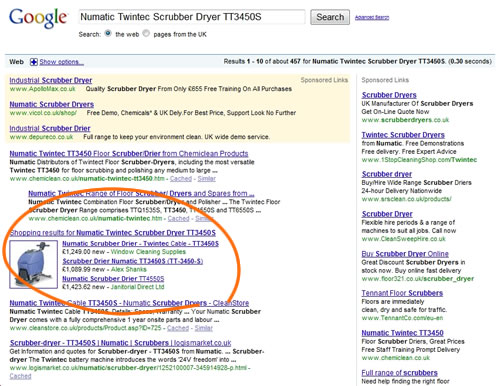Open 'Numatic Twintec Range of Floor Scrubber' result
The width and height of the screenshot is (500, 386).
coord(141,193)
